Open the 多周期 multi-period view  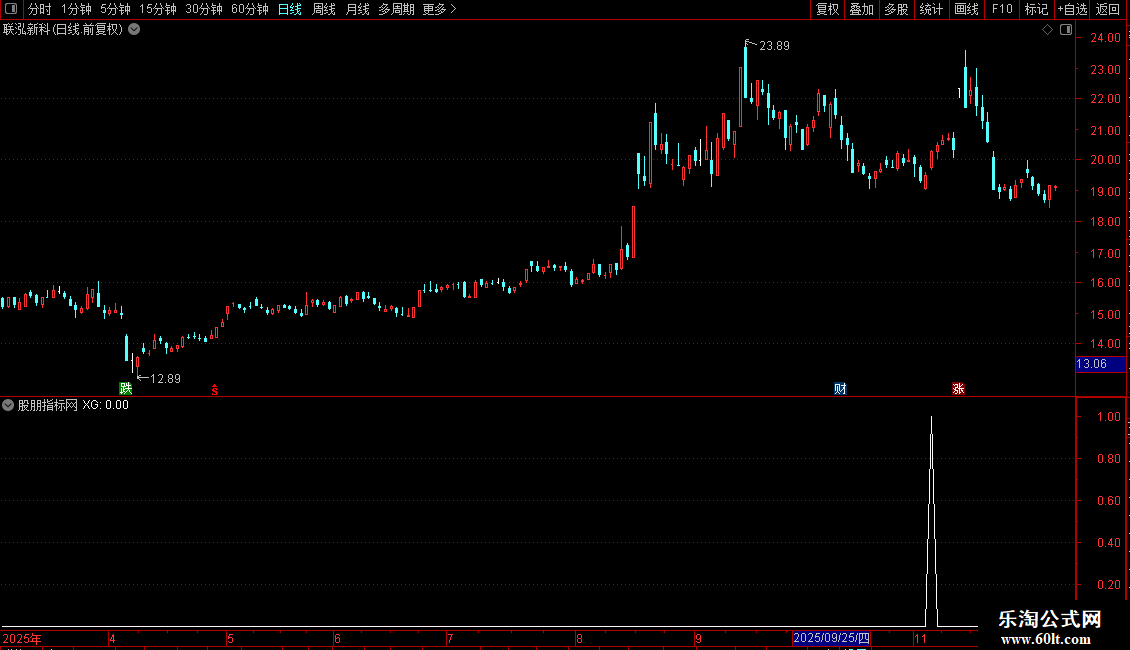(396, 9)
